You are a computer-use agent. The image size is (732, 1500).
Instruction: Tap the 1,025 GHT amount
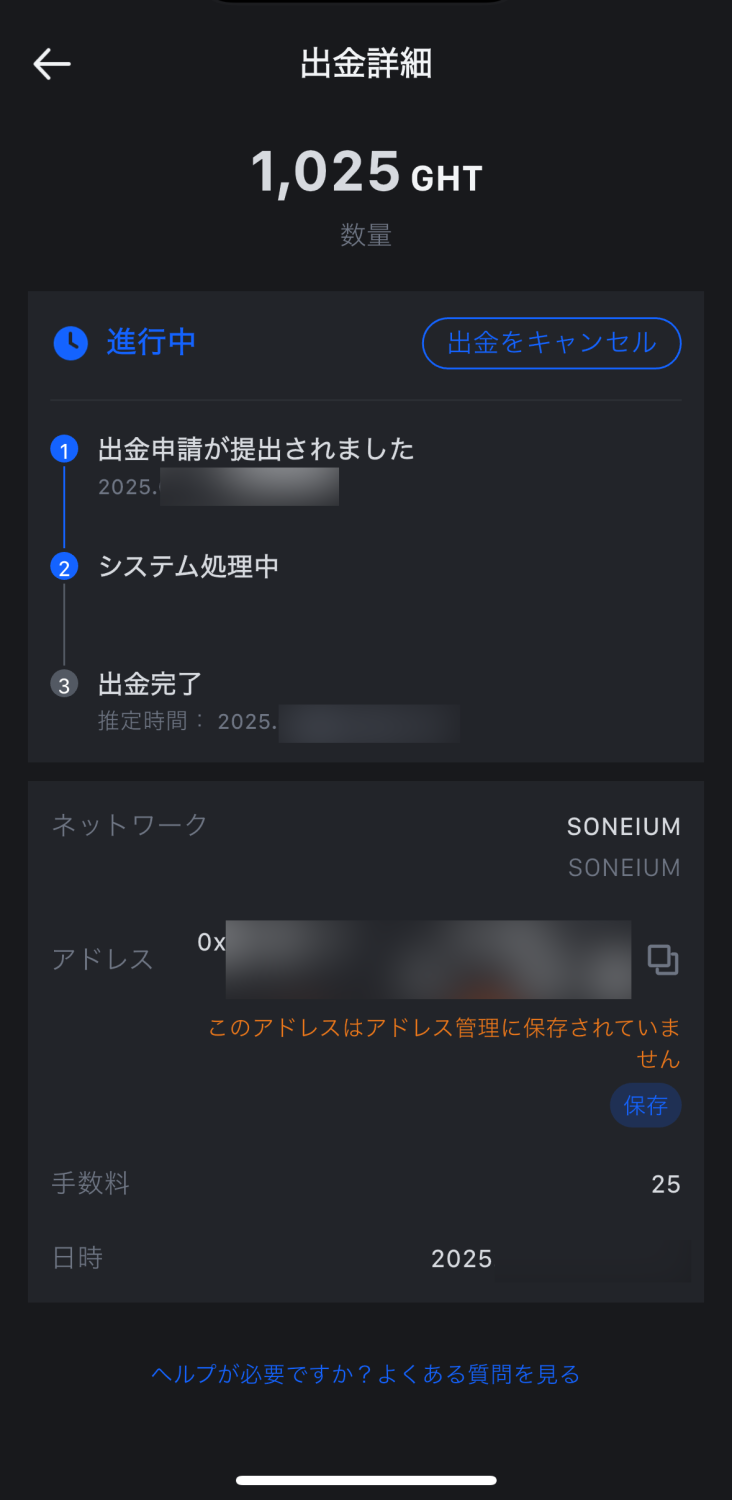click(x=366, y=173)
